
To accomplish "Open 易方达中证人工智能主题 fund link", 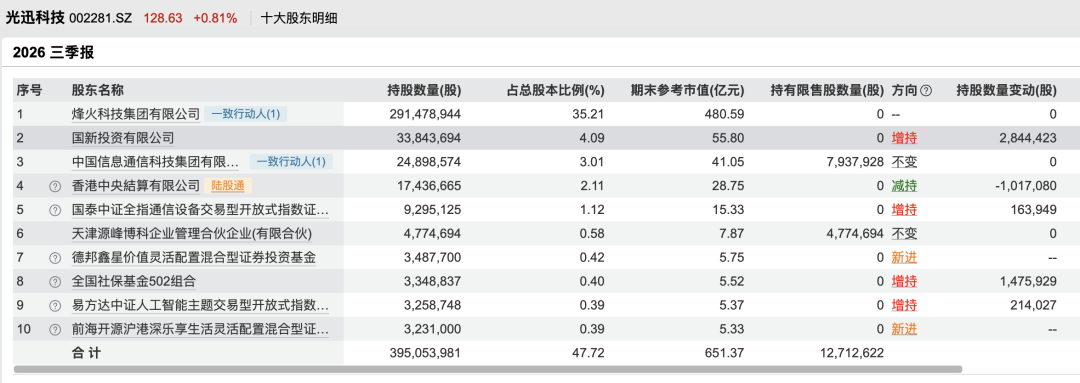I will pos(200,306).
